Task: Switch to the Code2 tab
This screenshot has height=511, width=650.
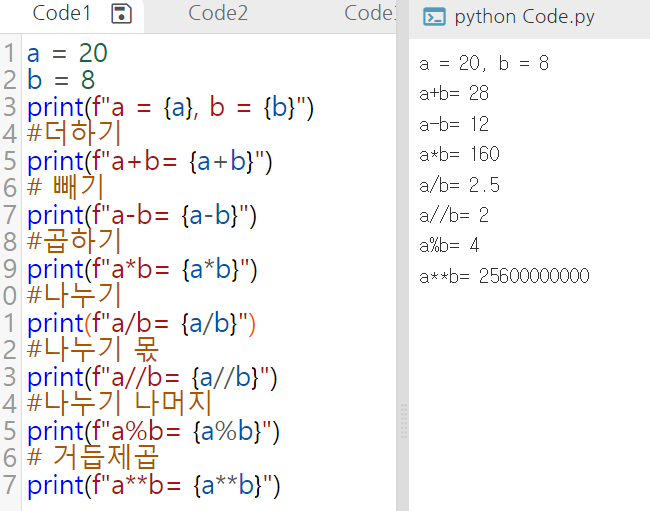Action: tap(218, 13)
